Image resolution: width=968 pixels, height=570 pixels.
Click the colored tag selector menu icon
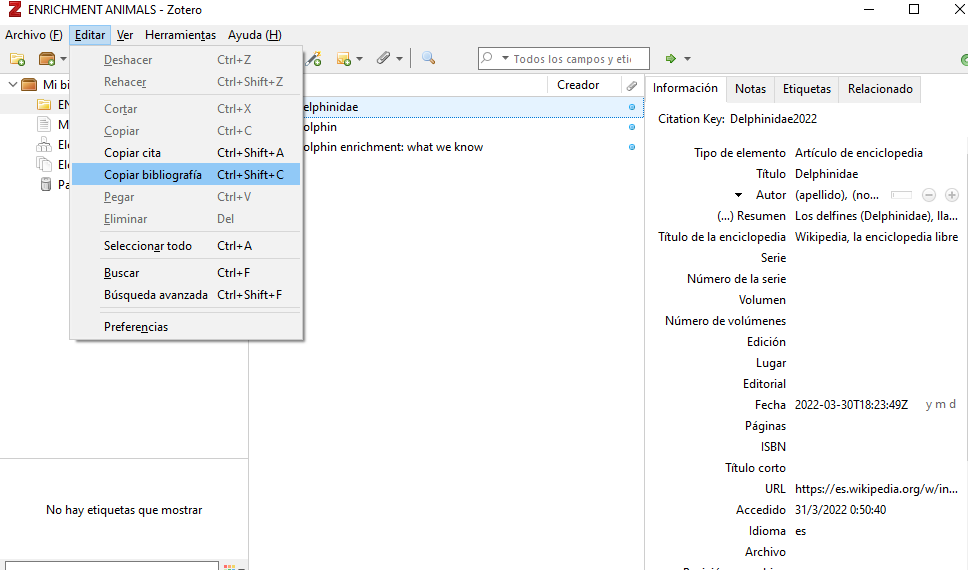233,566
